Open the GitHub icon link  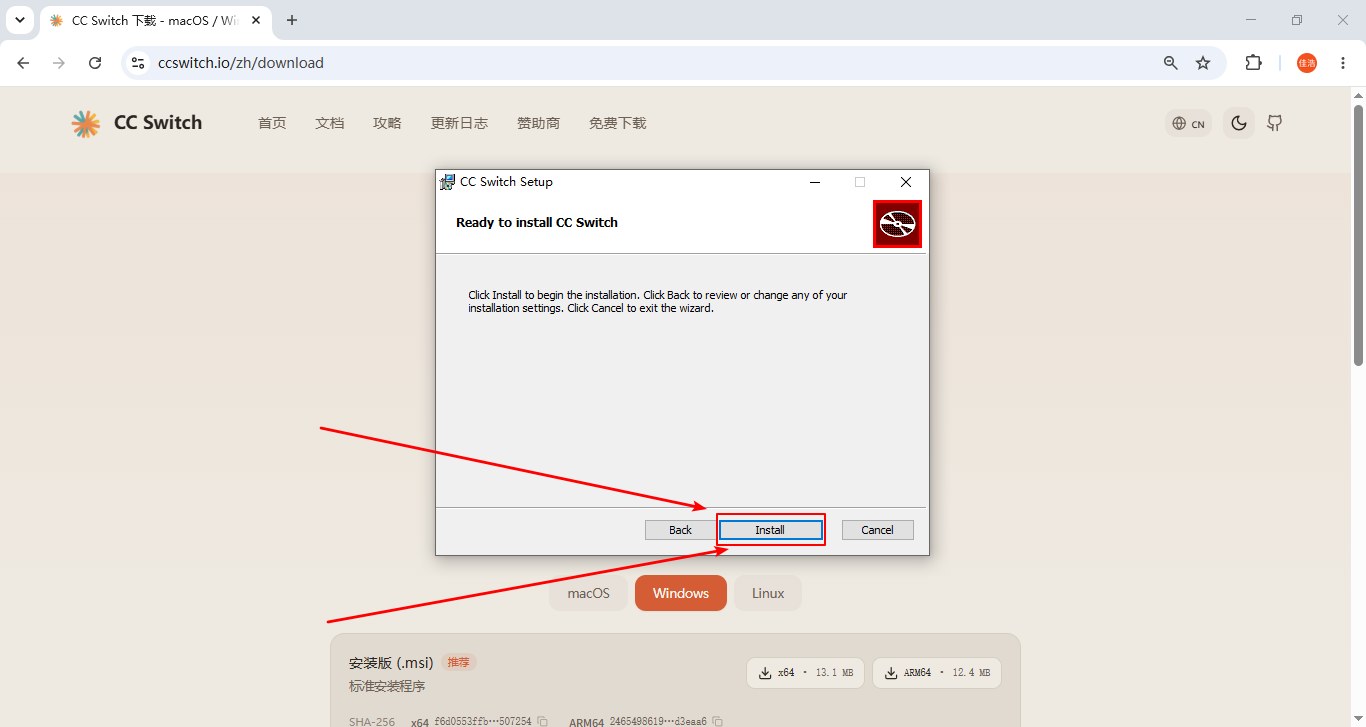[1274, 123]
